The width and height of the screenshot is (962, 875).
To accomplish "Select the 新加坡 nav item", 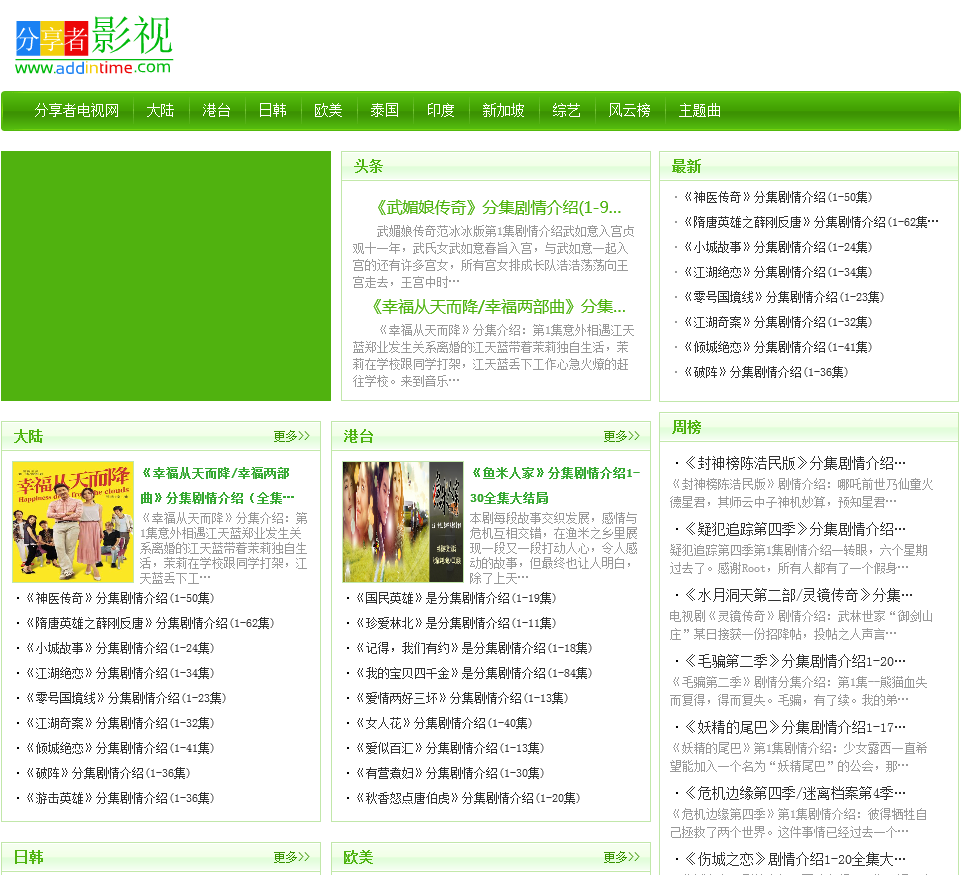I will 503,110.
